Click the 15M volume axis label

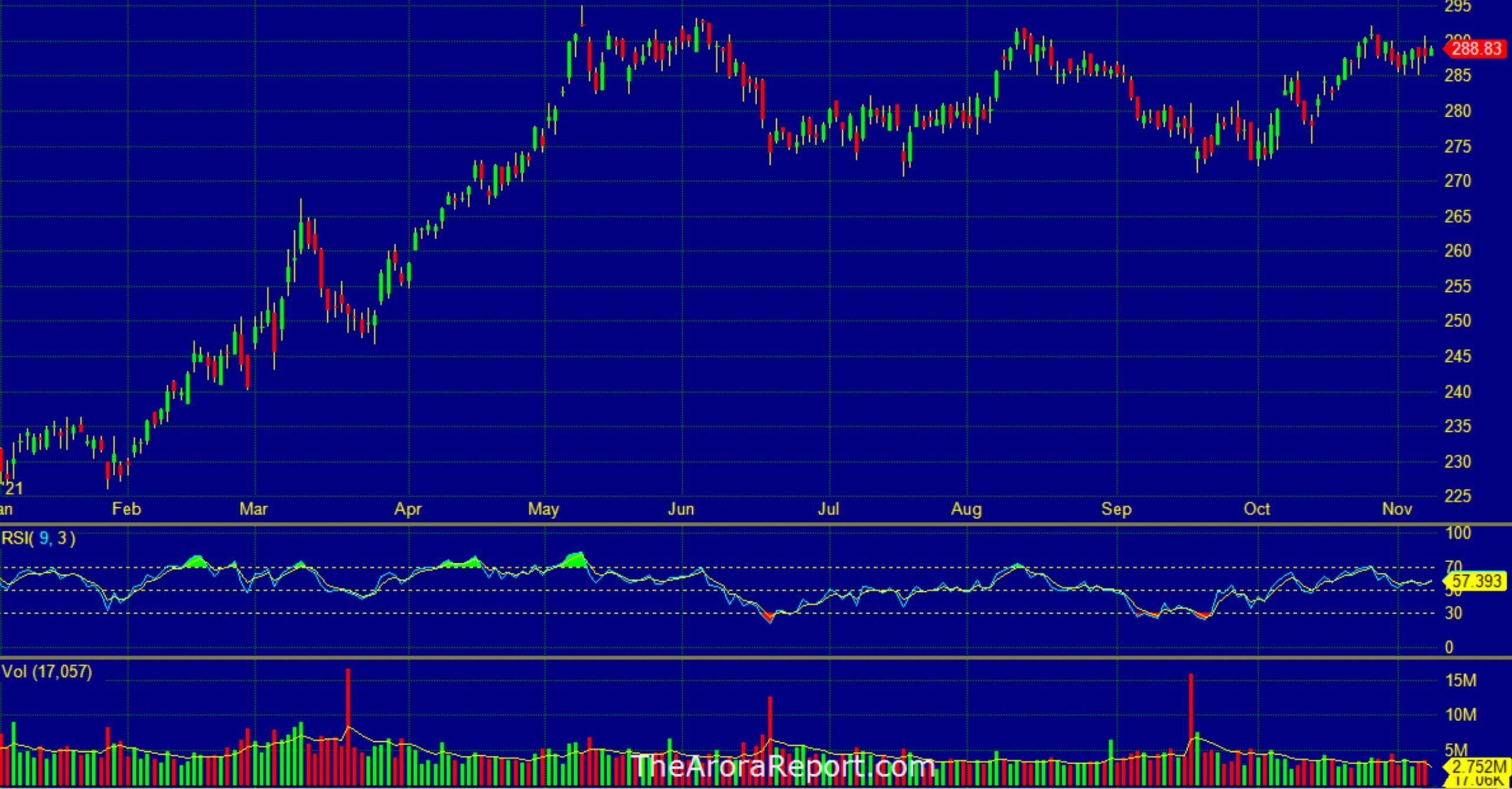1461,681
